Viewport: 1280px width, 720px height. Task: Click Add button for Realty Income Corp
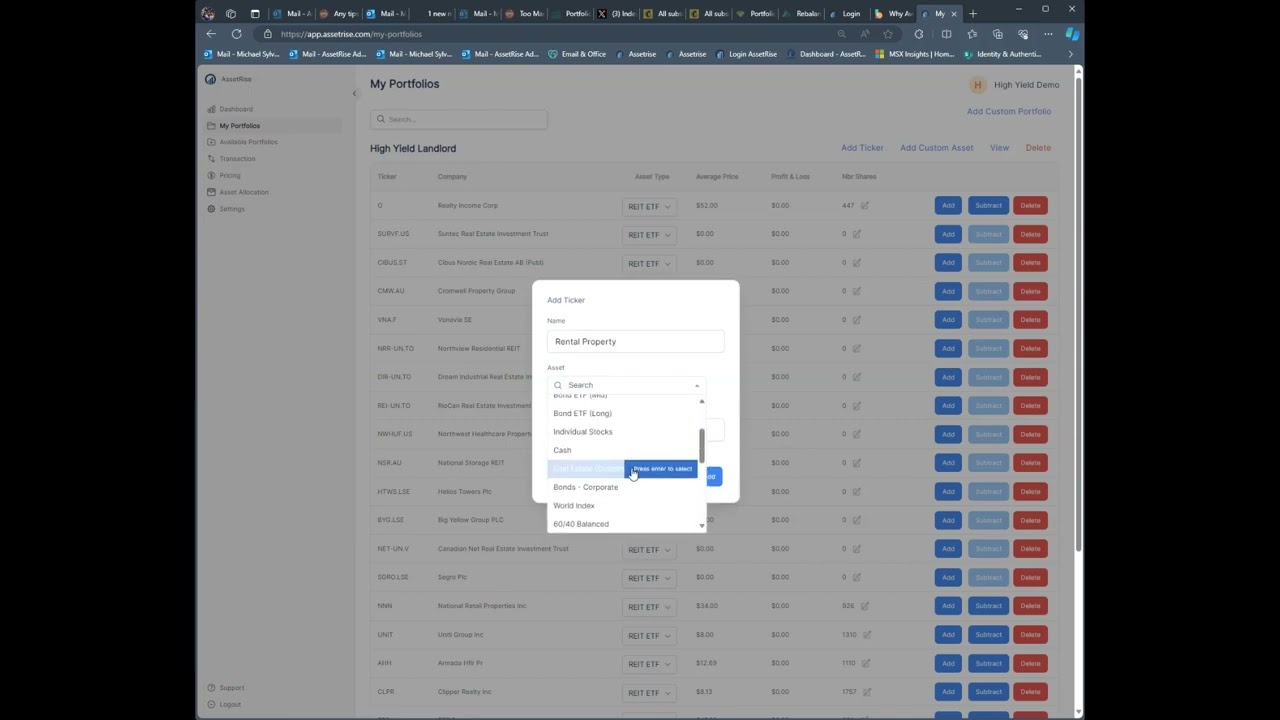(x=948, y=206)
